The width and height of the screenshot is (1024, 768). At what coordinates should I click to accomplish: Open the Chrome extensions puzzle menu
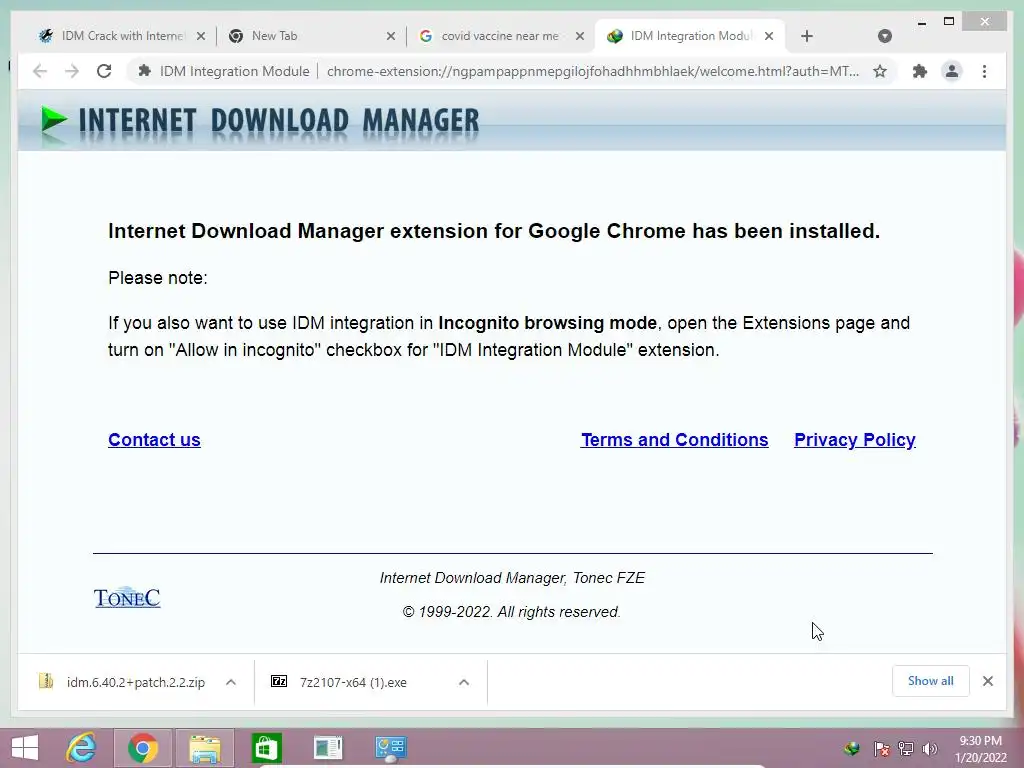pyautogui.click(x=920, y=71)
